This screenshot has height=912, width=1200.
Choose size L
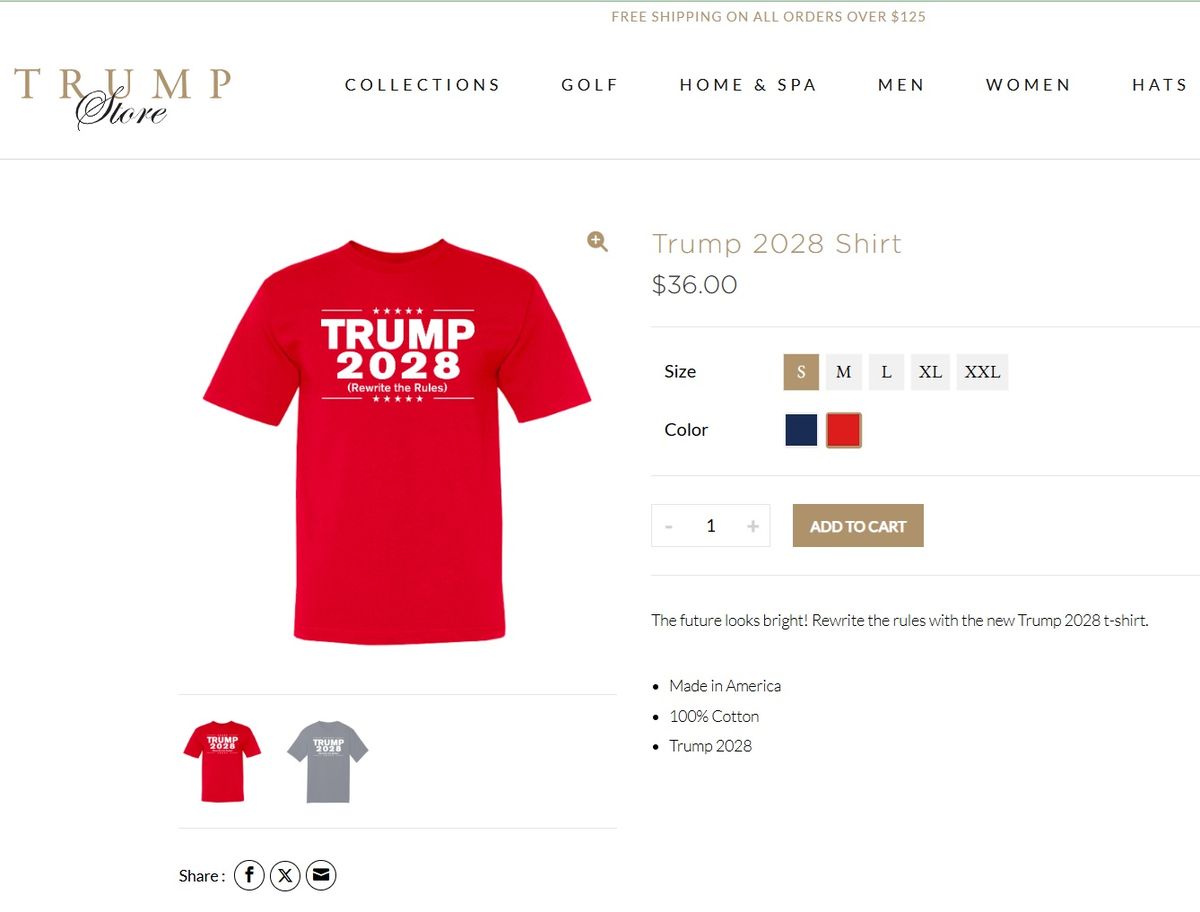coord(886,372)
